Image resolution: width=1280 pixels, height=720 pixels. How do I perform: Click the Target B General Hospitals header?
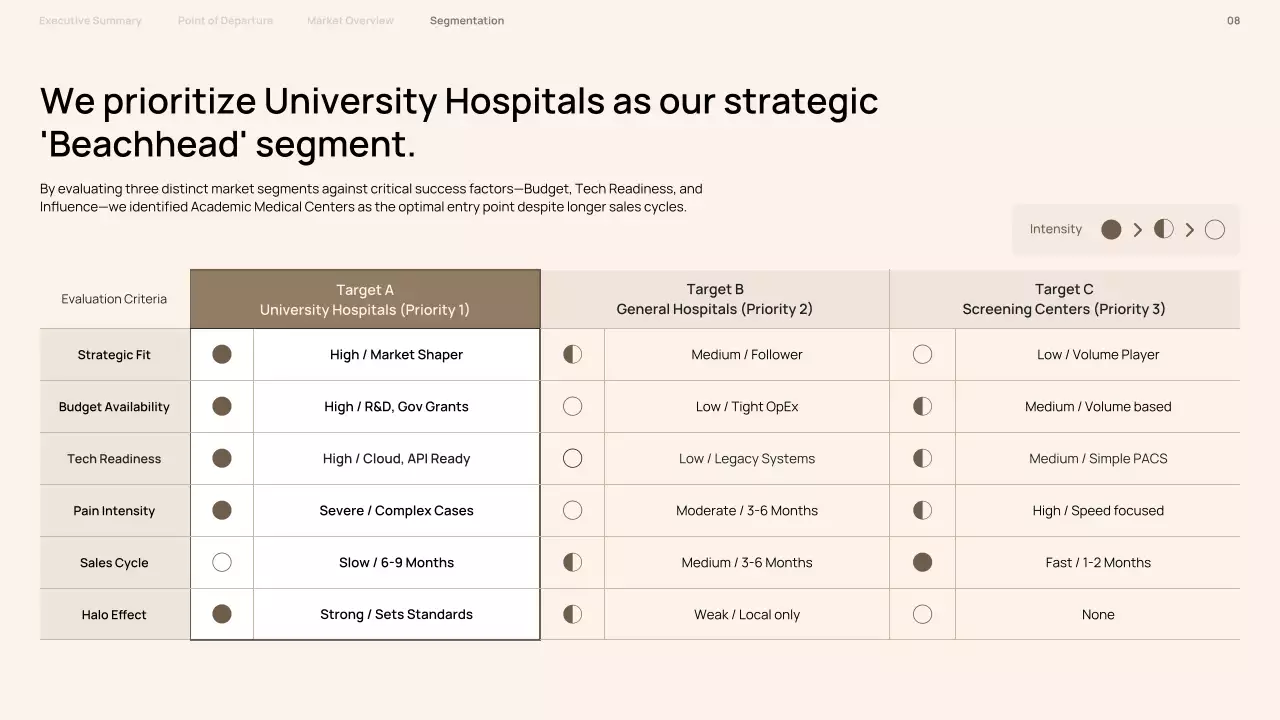tap(714, 299)
